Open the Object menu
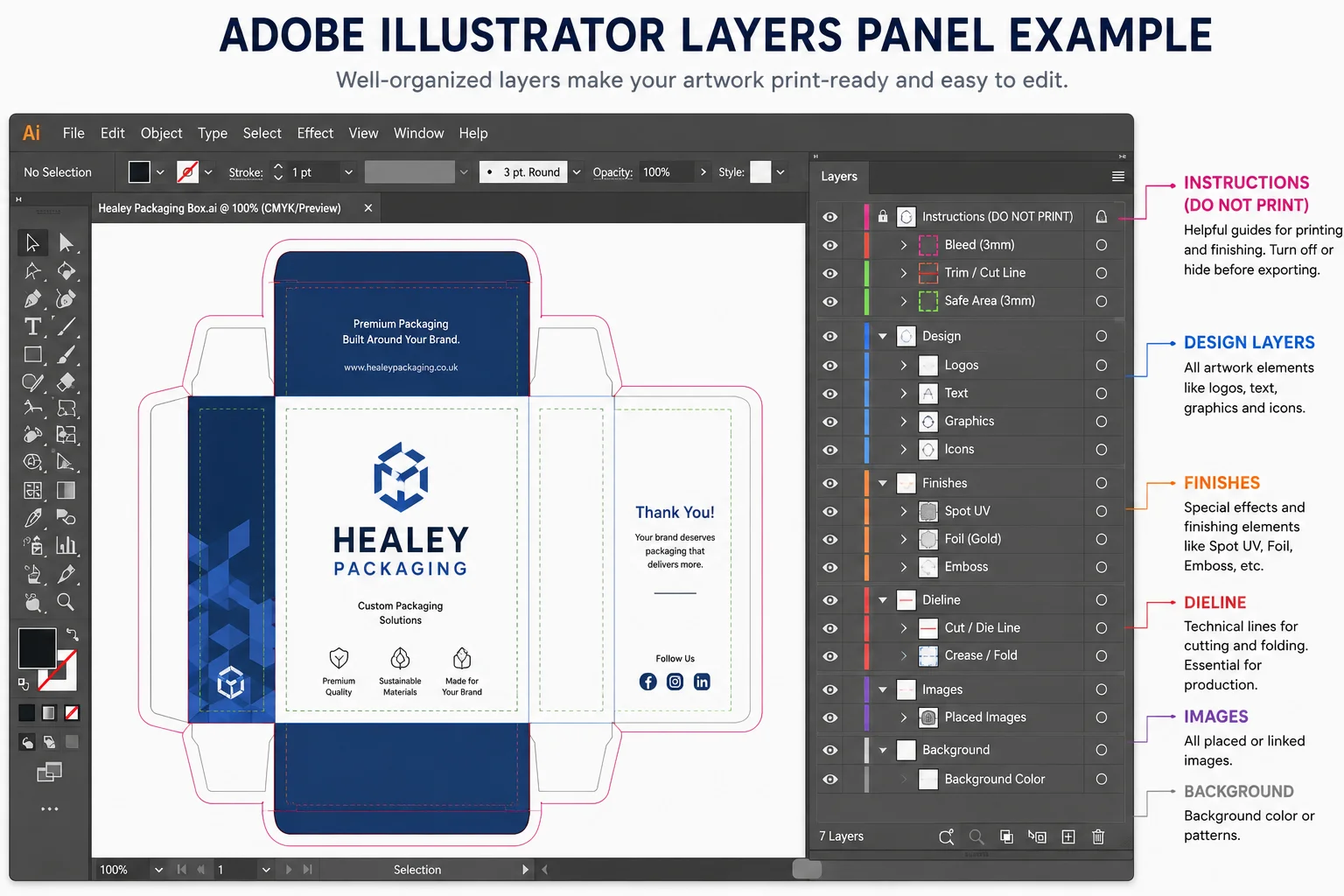Viewport: 1344px width, 896px height. (161, 133)
